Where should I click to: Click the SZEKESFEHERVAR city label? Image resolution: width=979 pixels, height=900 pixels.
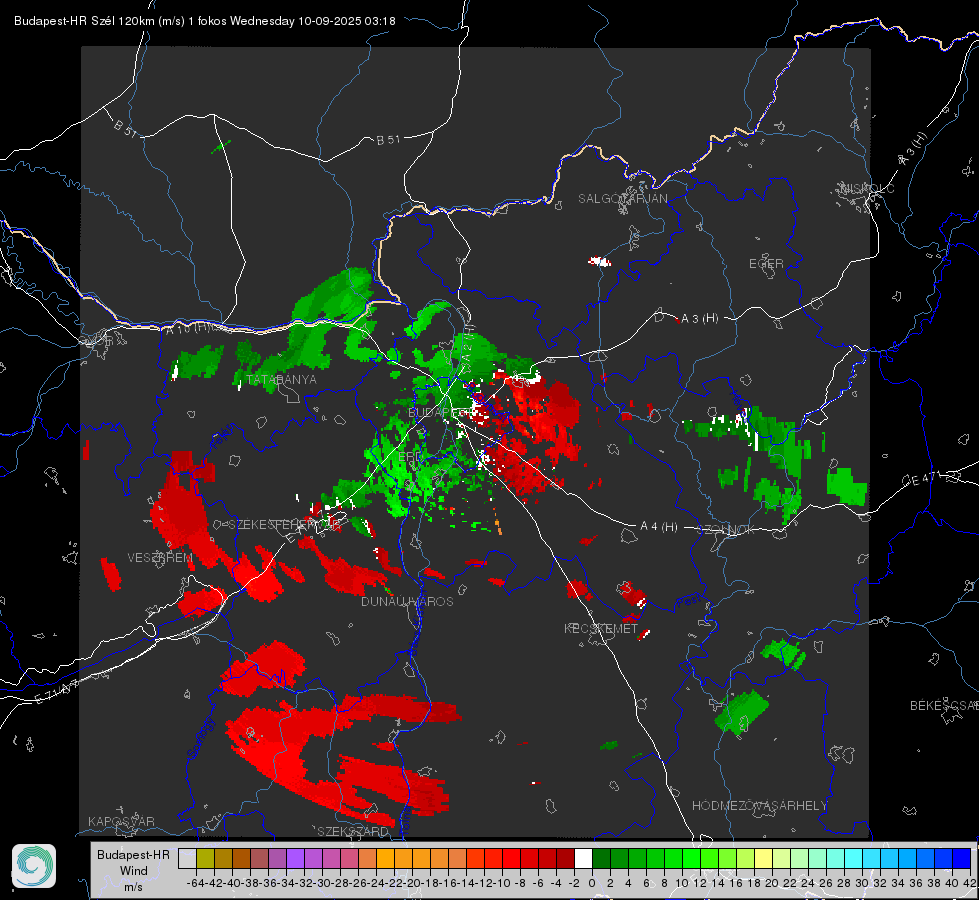pyautogui.click(x=284, y=525)
